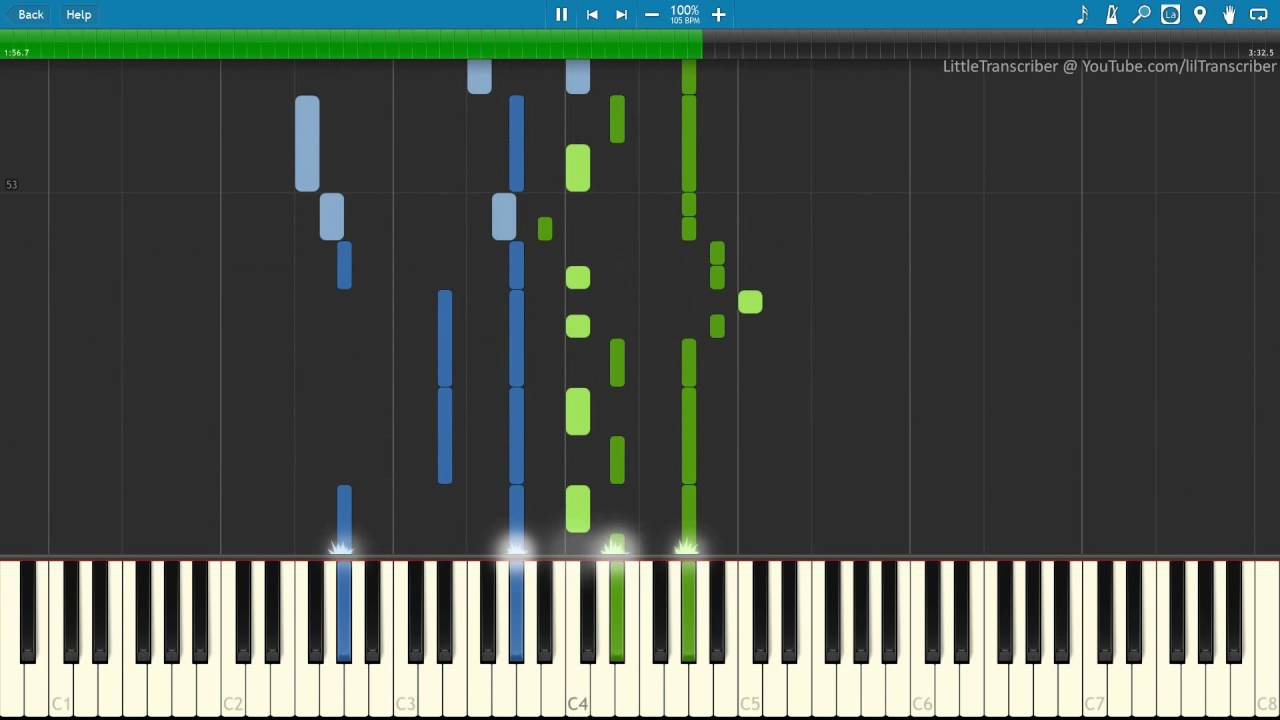Click the white key labeled C5
Viewport: 1280px width, 720px height.
749,690
